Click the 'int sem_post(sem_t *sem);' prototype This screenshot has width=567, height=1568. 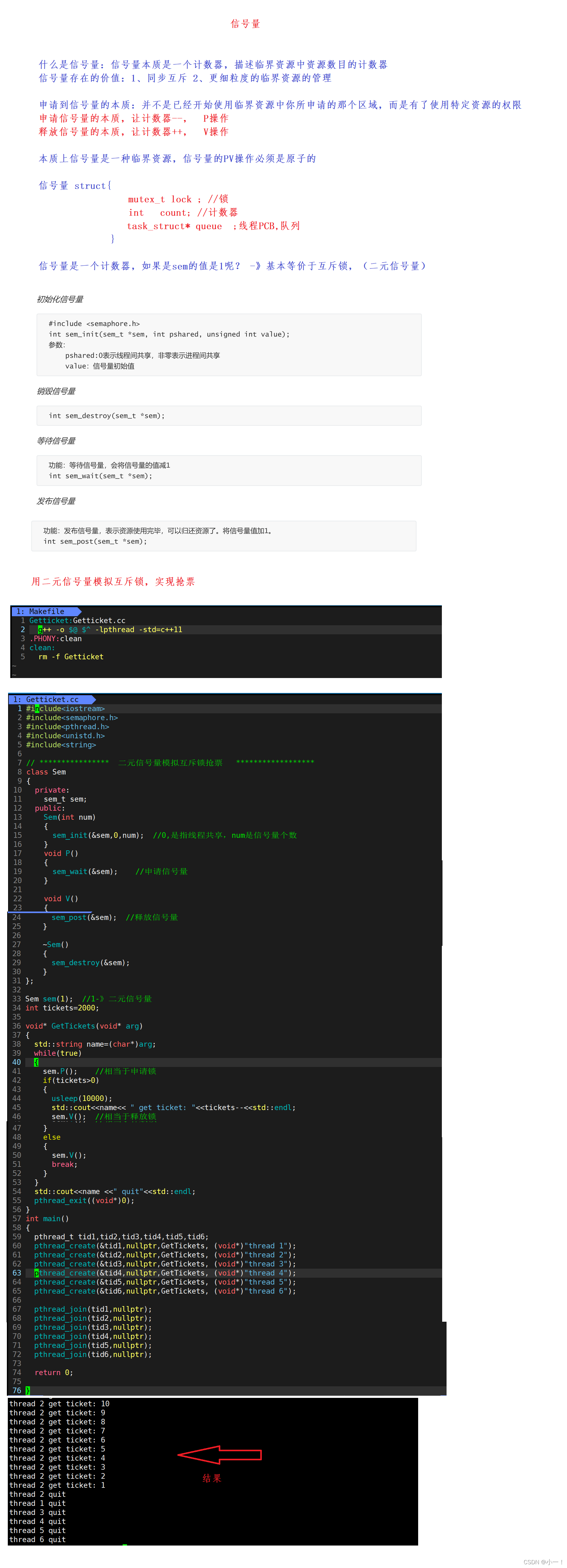click(95, 541)
